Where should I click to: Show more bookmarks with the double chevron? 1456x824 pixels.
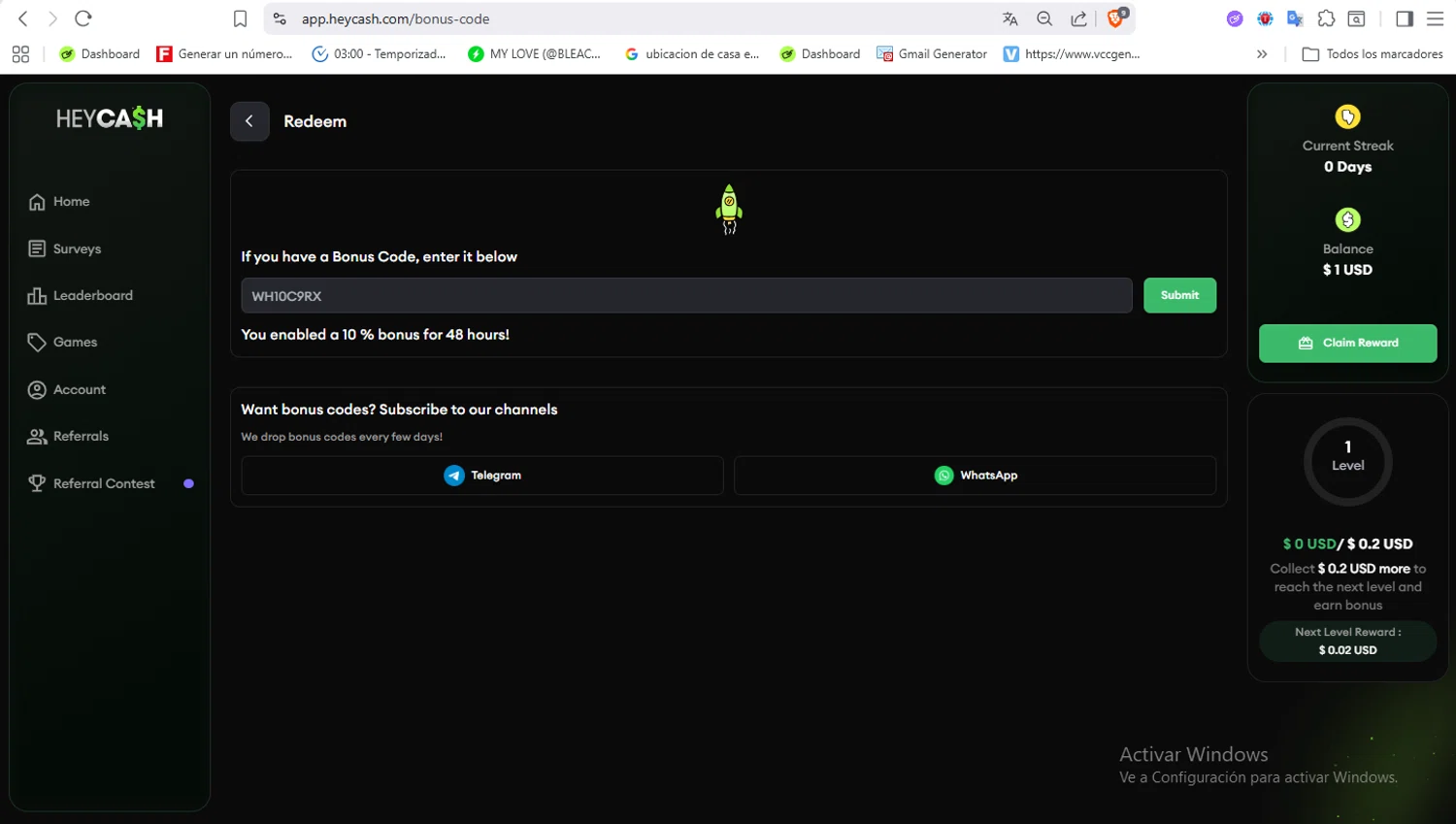click(x=1262, y=54)
